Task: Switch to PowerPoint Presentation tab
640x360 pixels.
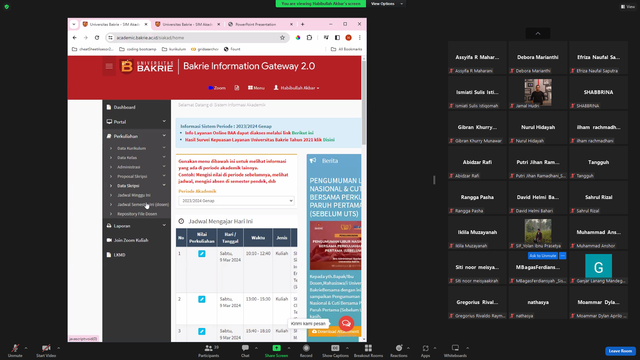Action: (x=260, y=24)
